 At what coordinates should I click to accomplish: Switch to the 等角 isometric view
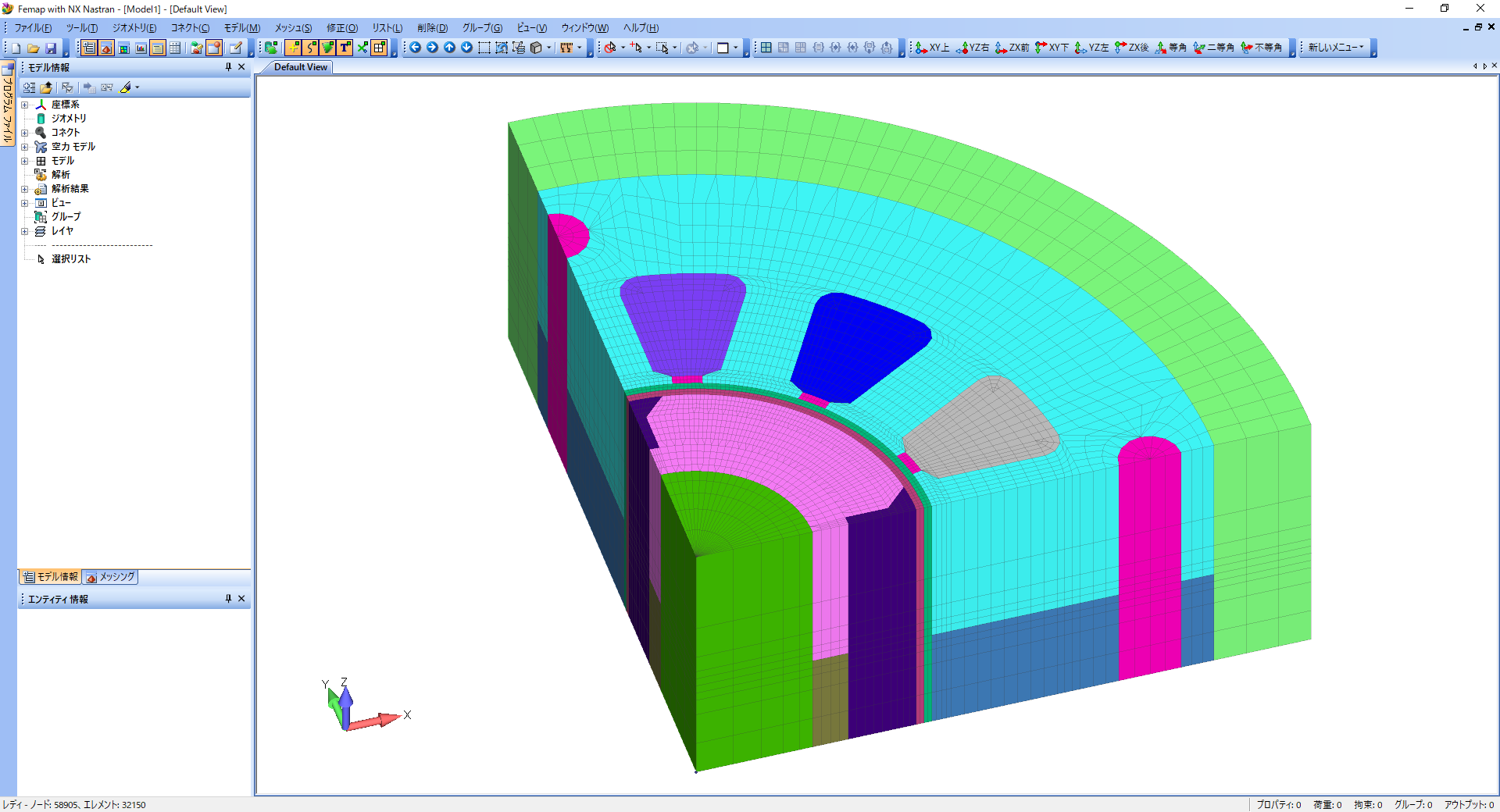[1171, 48]
